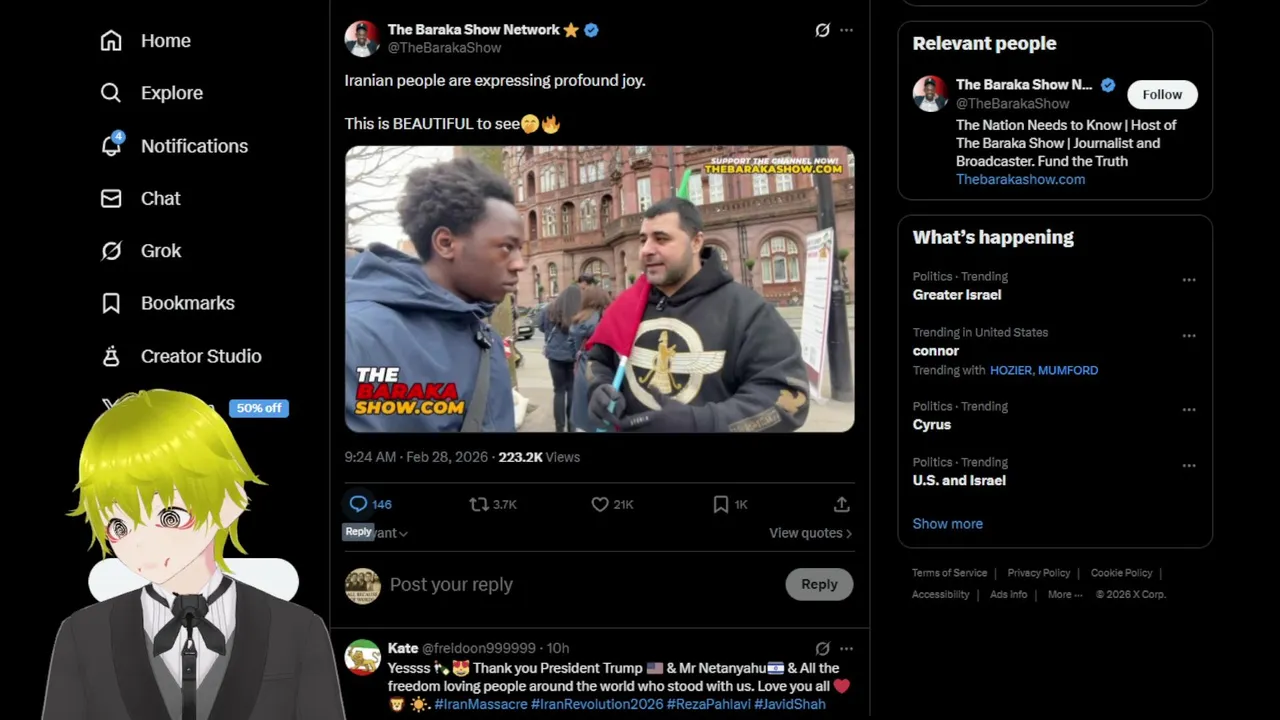Open Privacy Policy footer link
The width and height of the screenshot is (1280, 720).
pos(1038,573)
